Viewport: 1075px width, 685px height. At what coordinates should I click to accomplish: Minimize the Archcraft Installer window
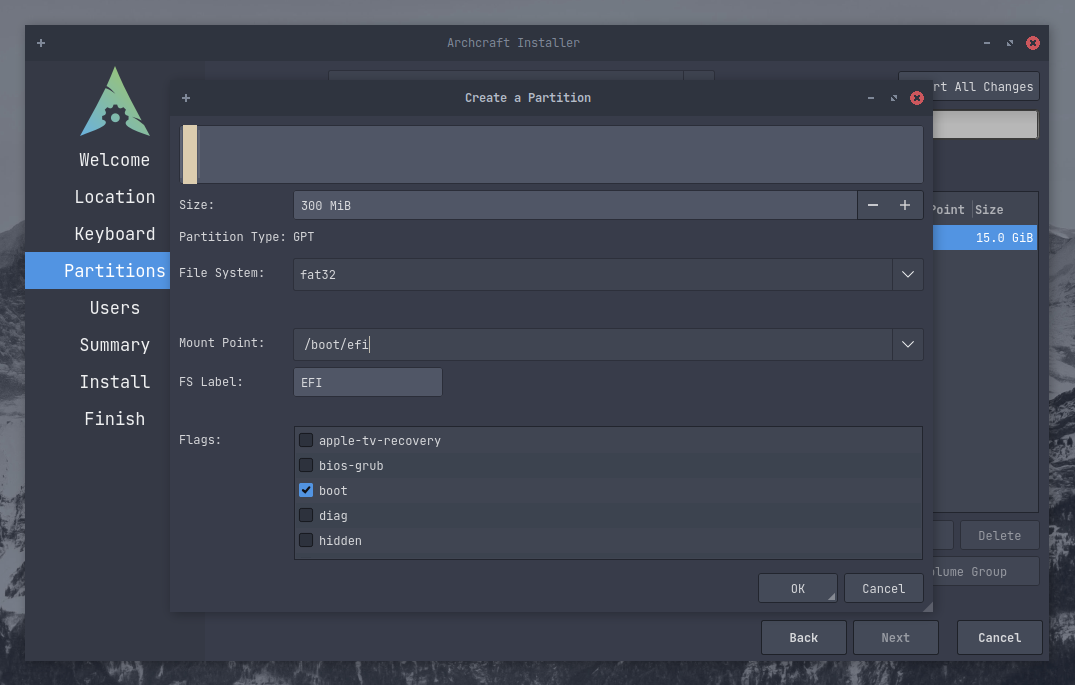point(987,43)
